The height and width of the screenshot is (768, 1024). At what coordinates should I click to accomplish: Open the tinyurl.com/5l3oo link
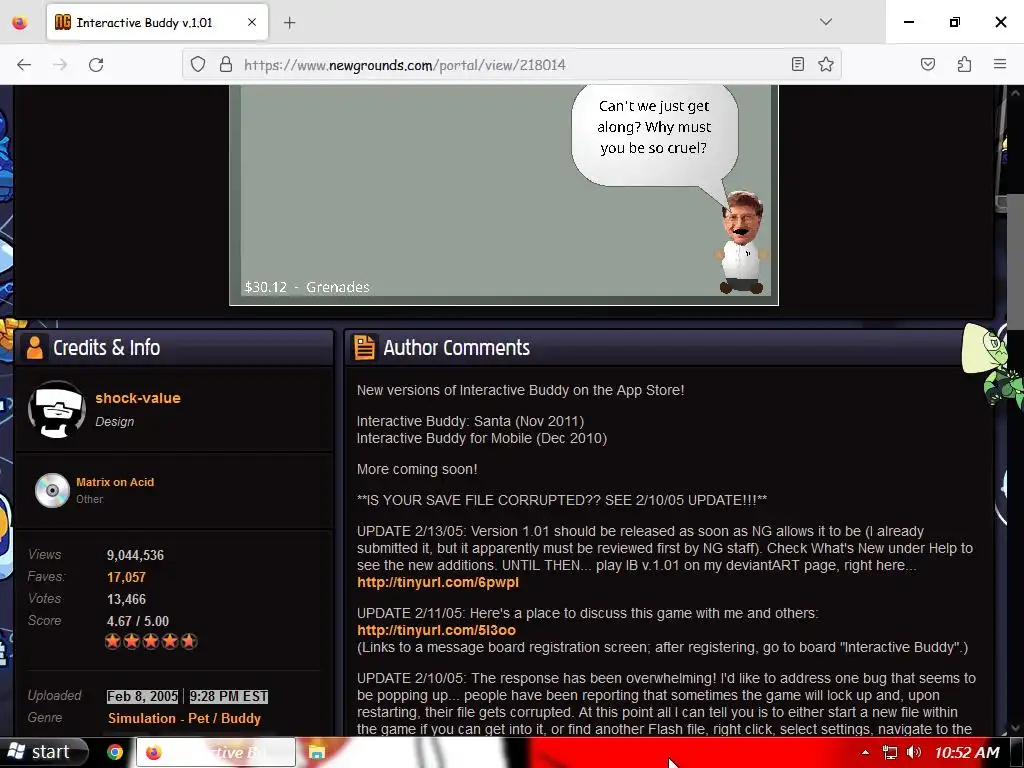436,630
